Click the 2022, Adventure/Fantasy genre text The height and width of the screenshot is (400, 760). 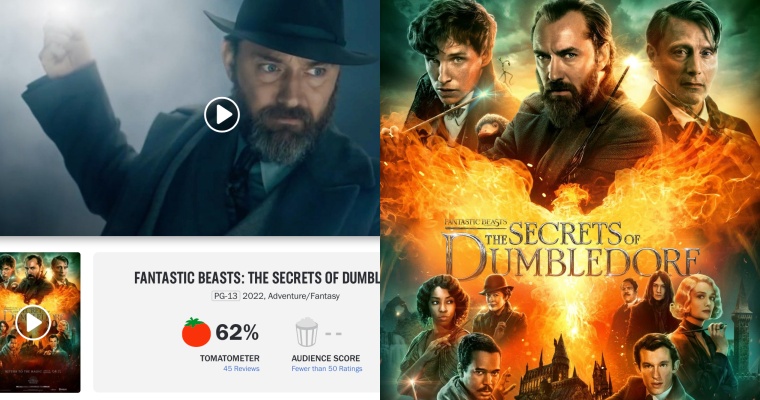291,296
